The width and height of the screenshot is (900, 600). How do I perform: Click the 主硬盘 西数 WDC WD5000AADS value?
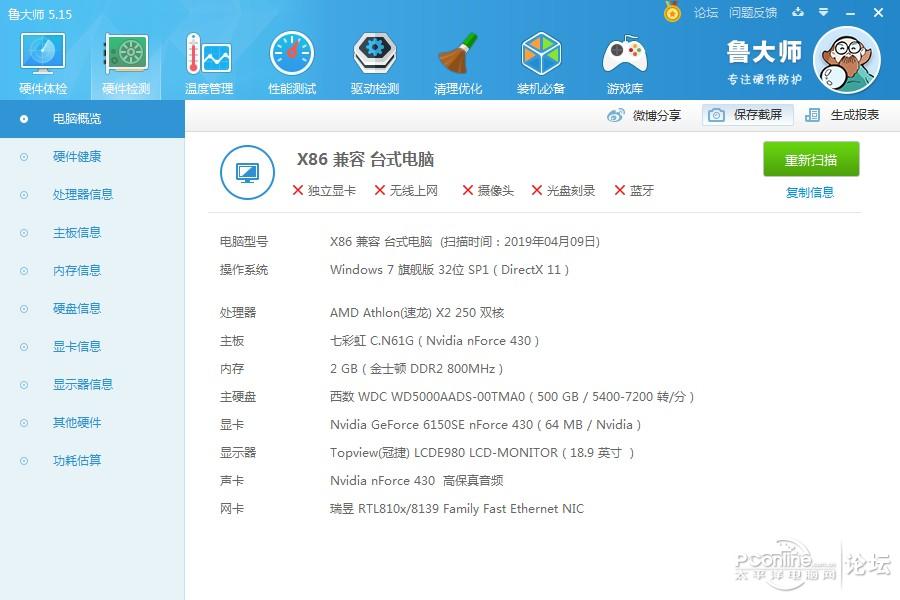pyautogui.click(x=512, y=397)
